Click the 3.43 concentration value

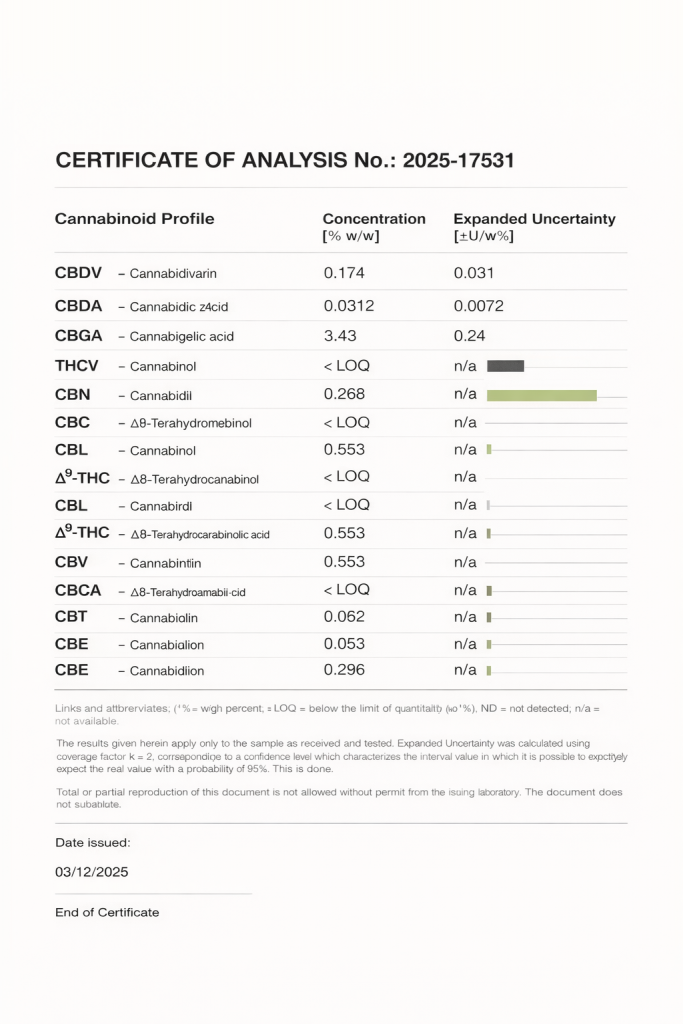tap(340, 336)
